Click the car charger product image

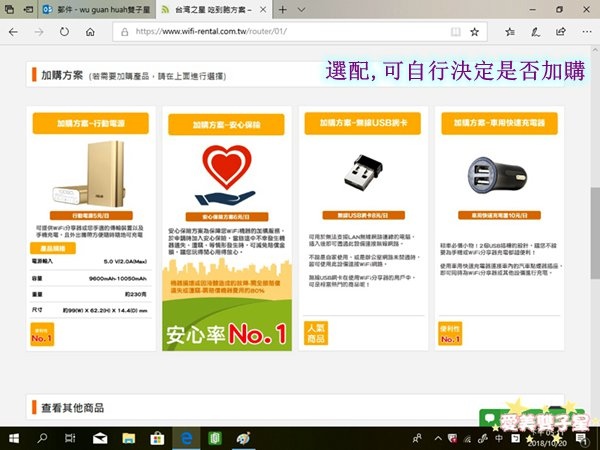click(x=497, y=175)
